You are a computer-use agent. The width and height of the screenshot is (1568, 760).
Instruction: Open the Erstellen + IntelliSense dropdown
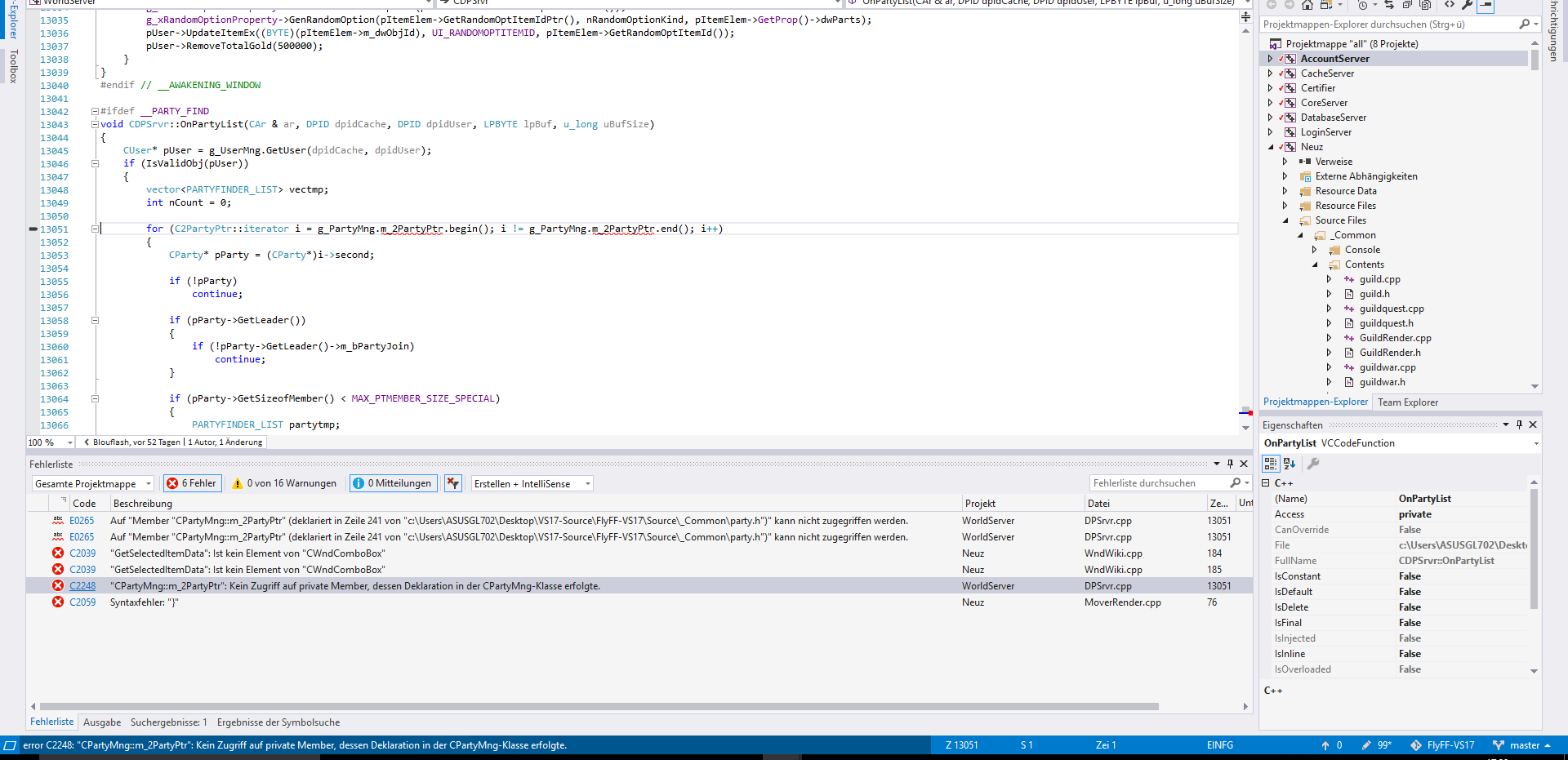point(532,483)
